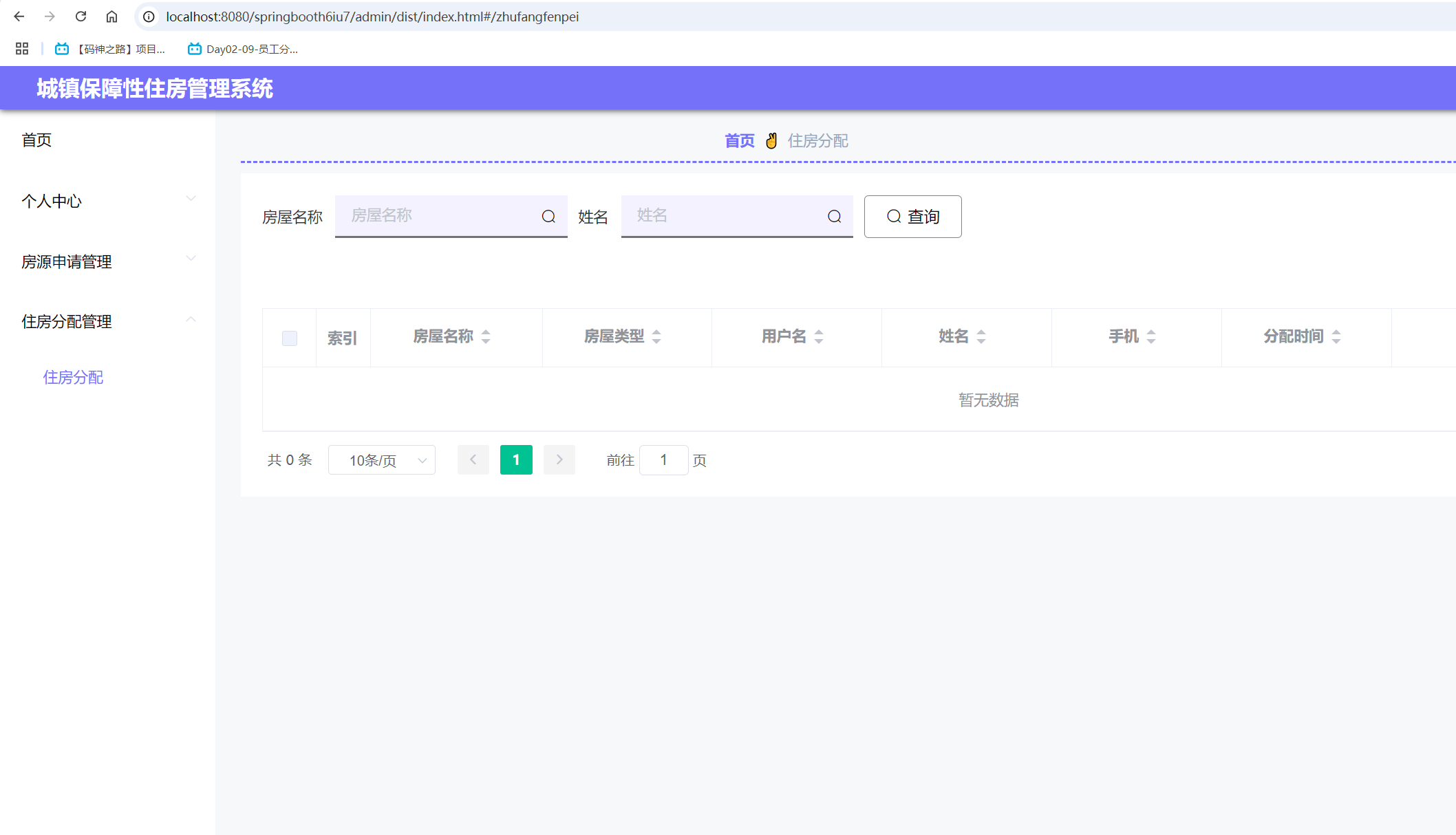Toggle the select-all checkbox in table header
Screen dimensions: 1456x835
pyautogui.click(x=290, y=338)
